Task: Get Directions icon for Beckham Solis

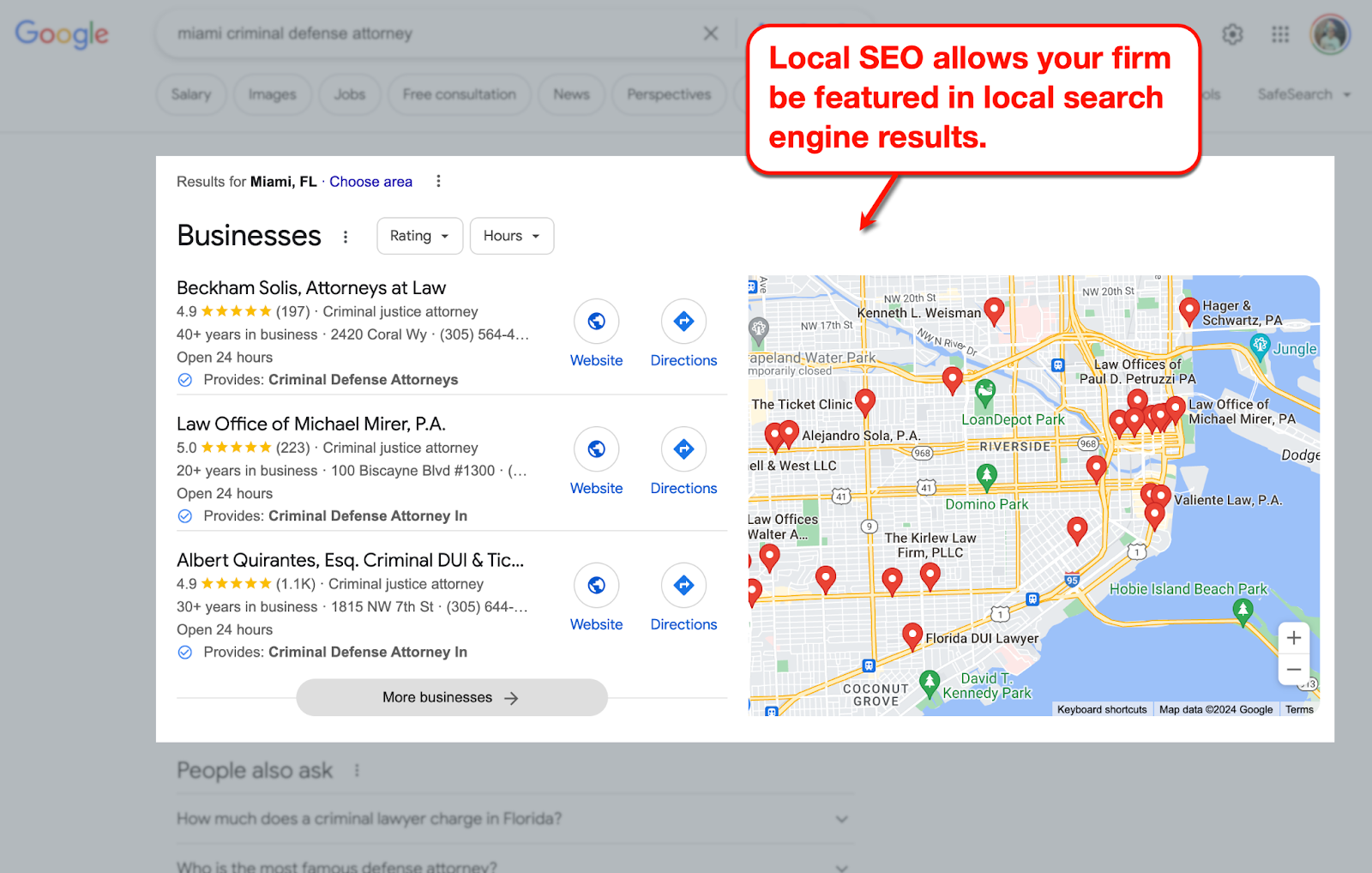Action: pos(683,321)
